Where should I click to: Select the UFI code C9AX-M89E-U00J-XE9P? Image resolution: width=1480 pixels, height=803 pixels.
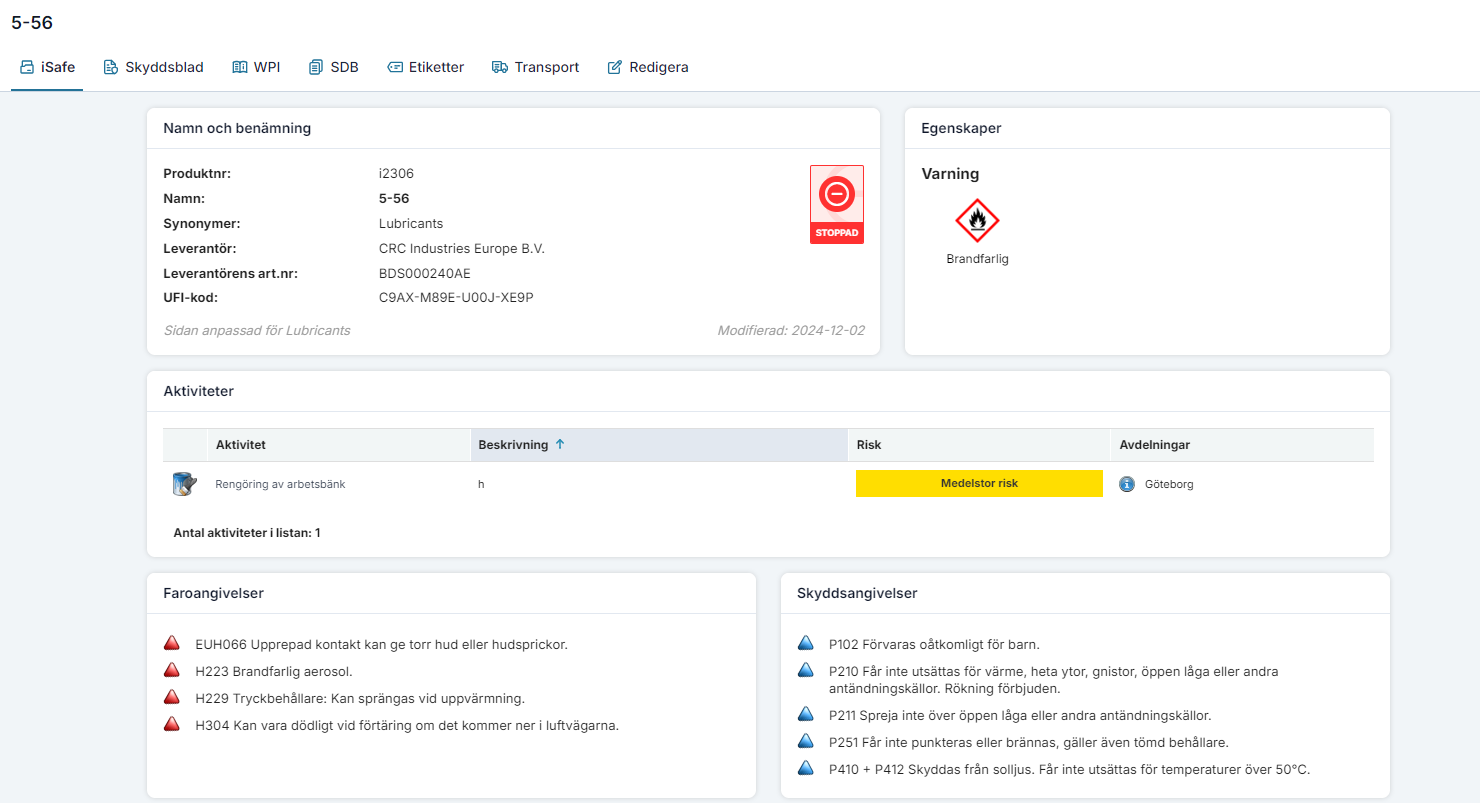tap(456, 297)
